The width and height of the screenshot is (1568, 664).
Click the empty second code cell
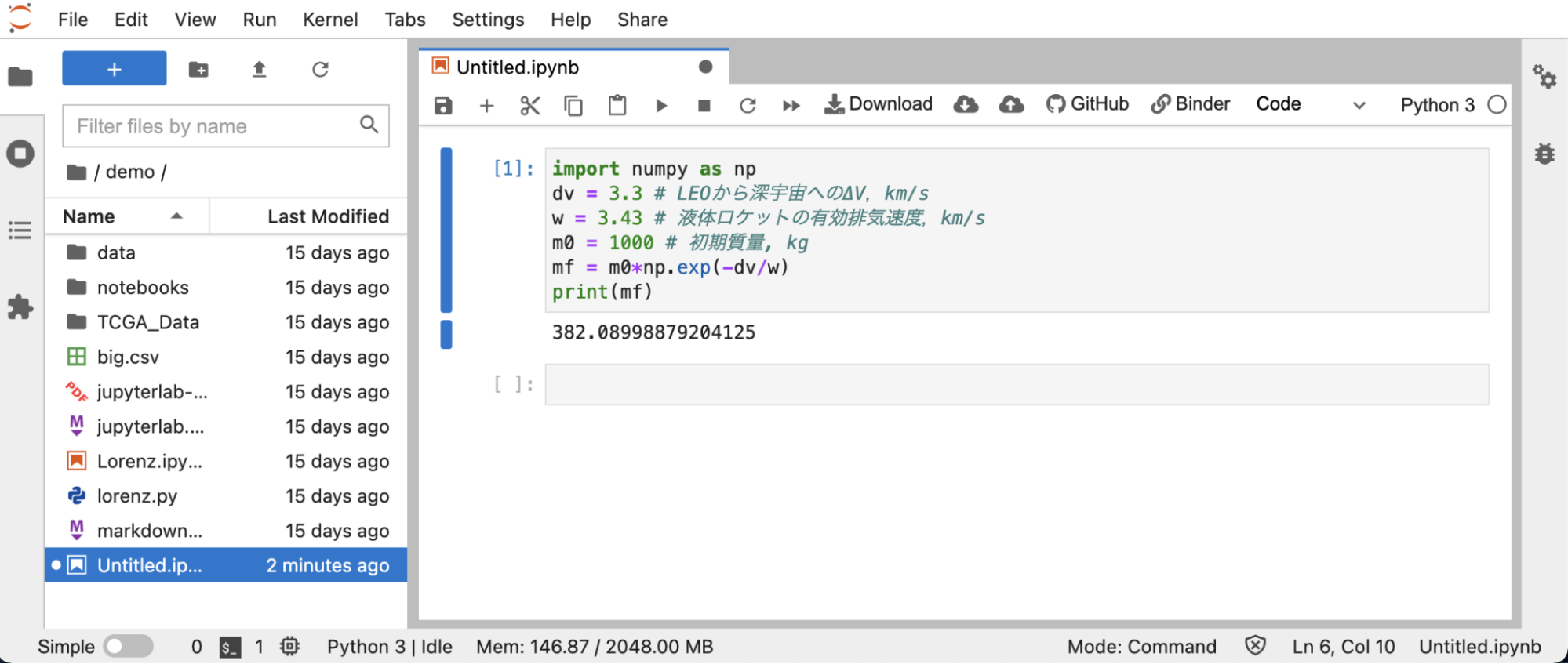click(1017, 385)
